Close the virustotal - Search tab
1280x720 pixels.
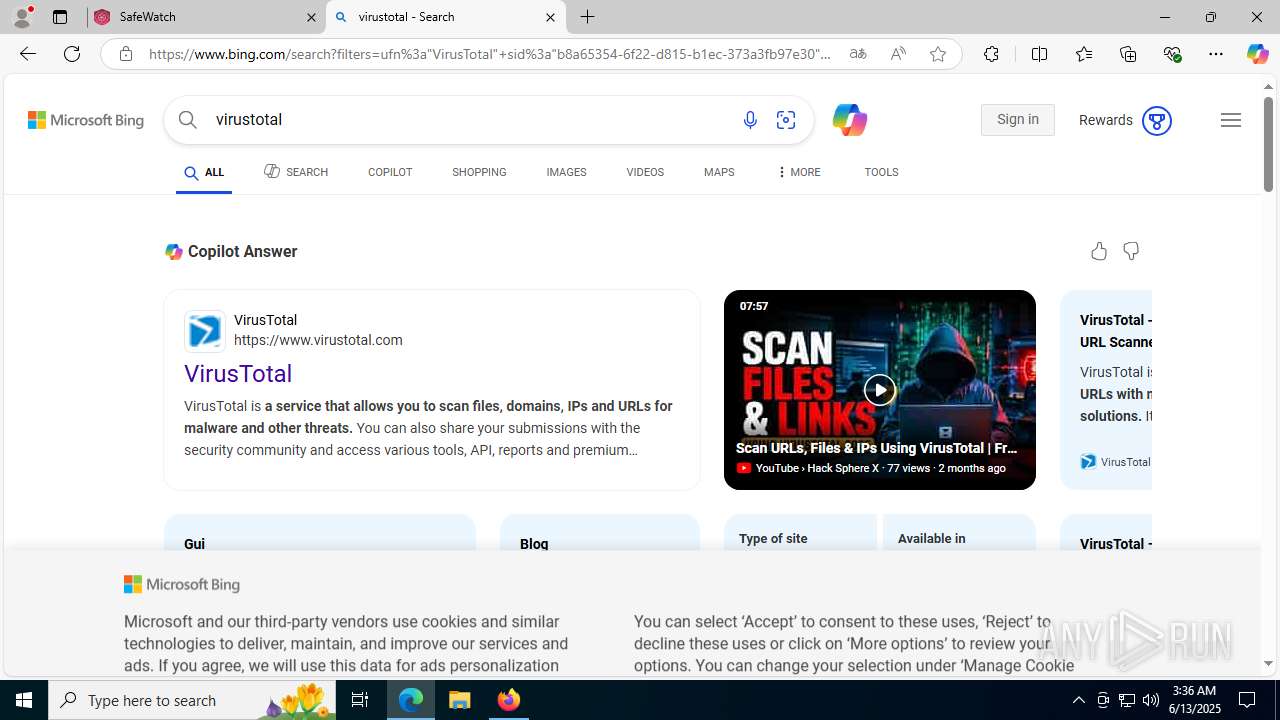pyautogui.click(x=550, y=17)
